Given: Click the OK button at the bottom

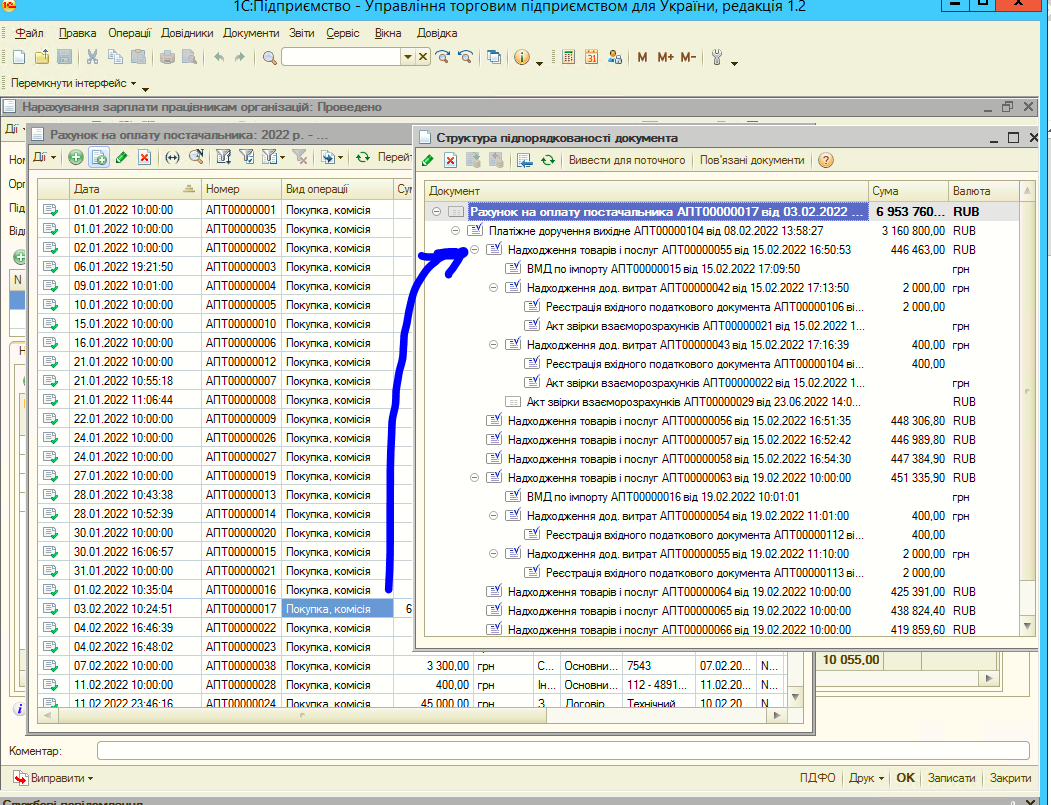Looking at the screenshot, I should [x=905, y=778].
